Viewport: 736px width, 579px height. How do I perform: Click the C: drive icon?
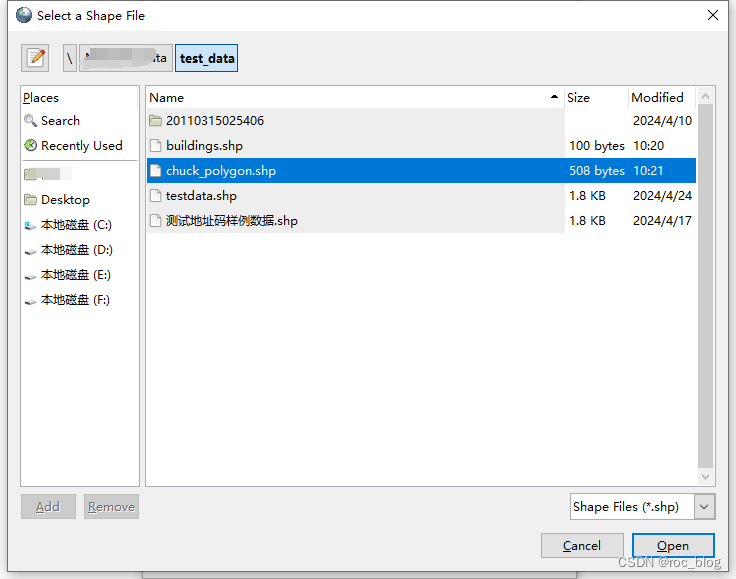[31, 225]
